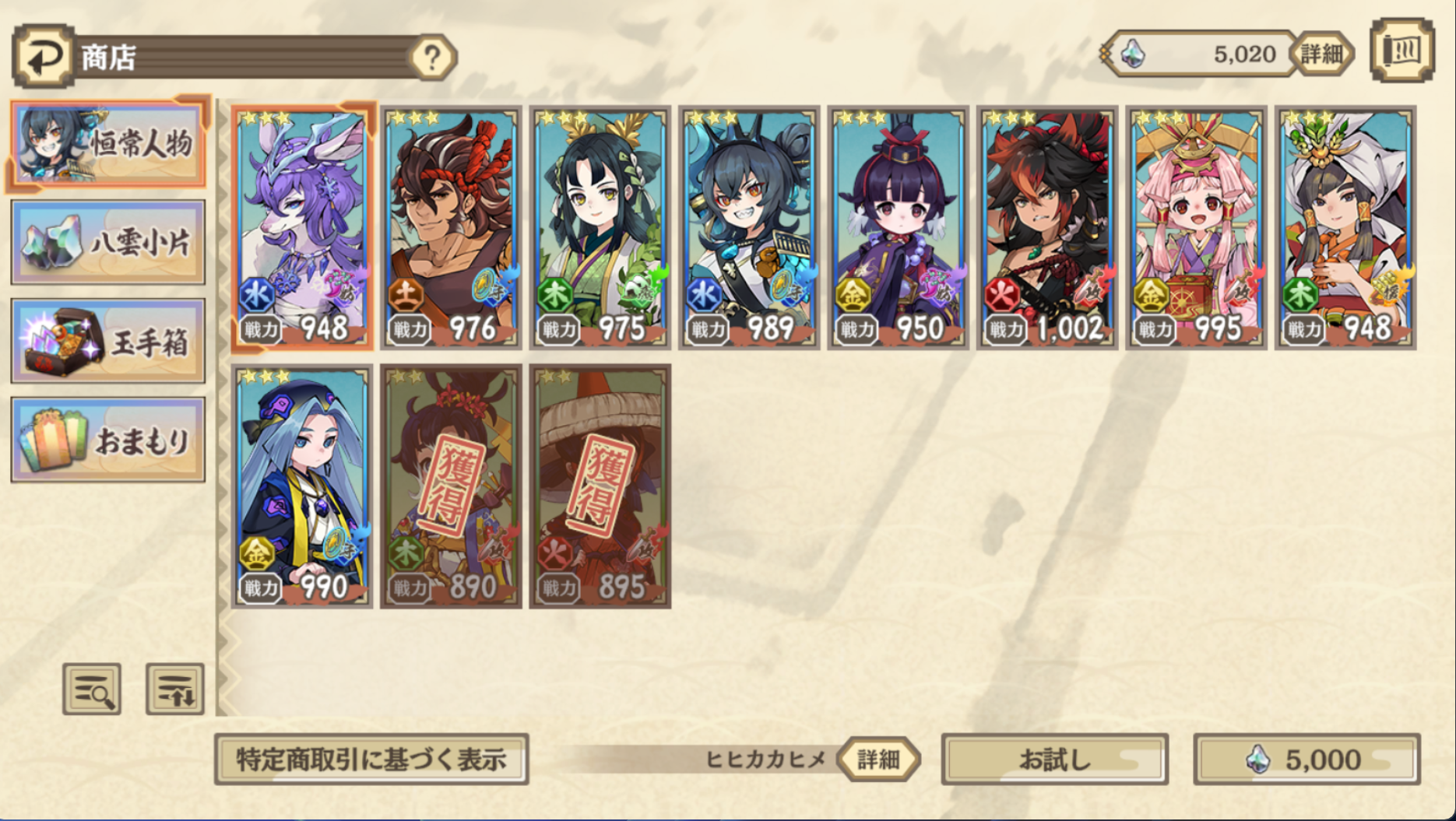The height and width of the screenshot is (821, 1456).
Task: Select the purple deer character card 948
Action: pos(302,227)
